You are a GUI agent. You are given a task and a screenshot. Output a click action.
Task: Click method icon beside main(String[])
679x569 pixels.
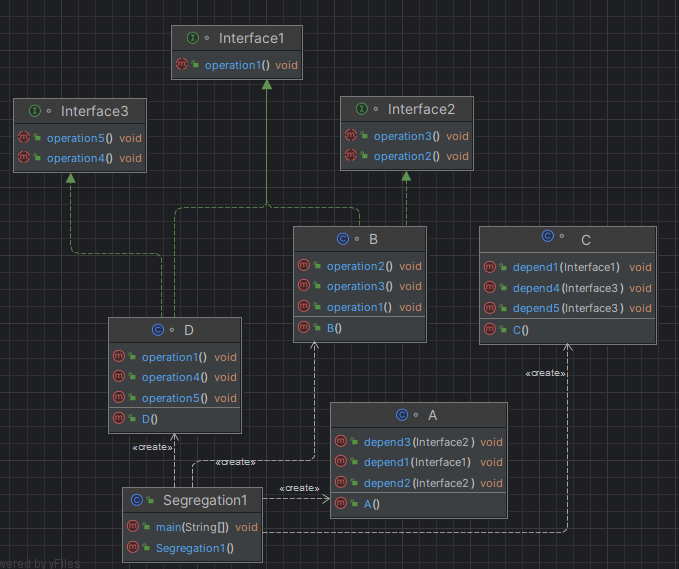click(133, 527)
